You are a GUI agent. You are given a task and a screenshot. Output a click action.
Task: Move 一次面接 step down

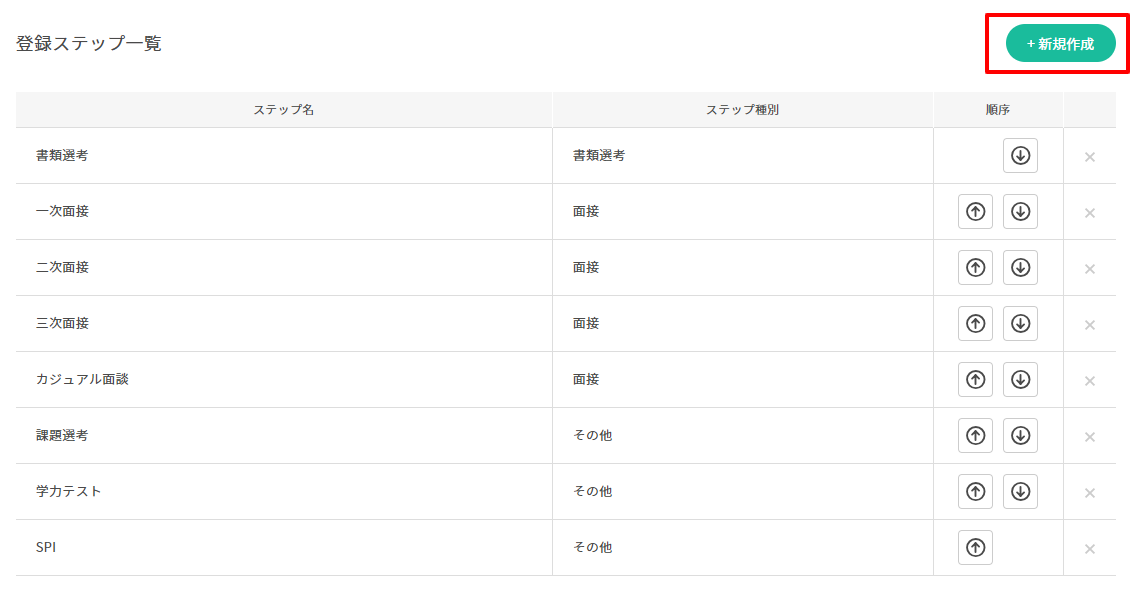pyautogui.click(x=1020, y=212)
